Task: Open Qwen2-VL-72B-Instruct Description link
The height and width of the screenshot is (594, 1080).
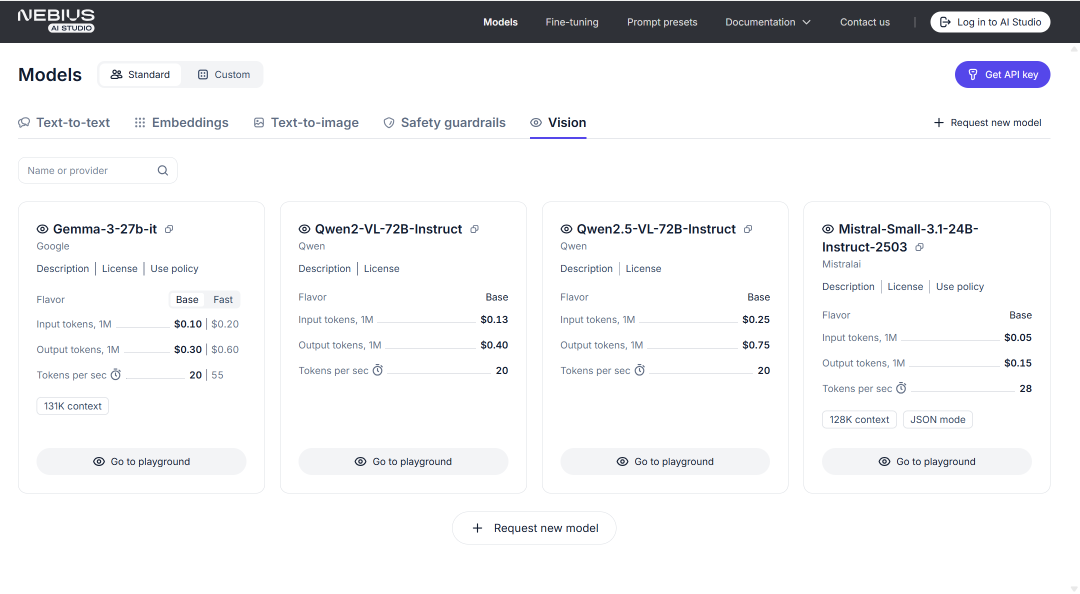Action: point(324,269)
